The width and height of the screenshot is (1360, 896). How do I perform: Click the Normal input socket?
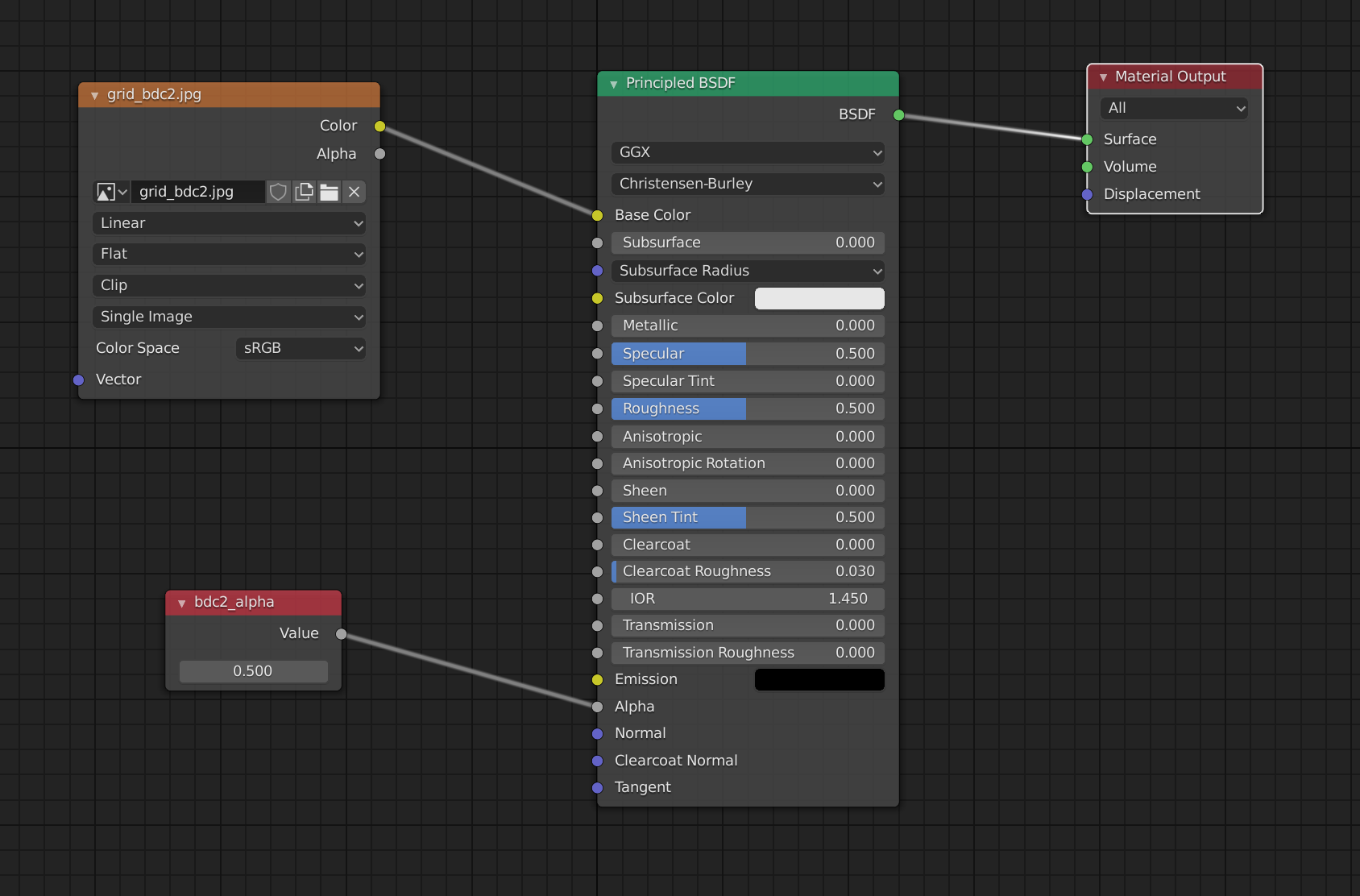pyautogui.click(x=597, y=734)
